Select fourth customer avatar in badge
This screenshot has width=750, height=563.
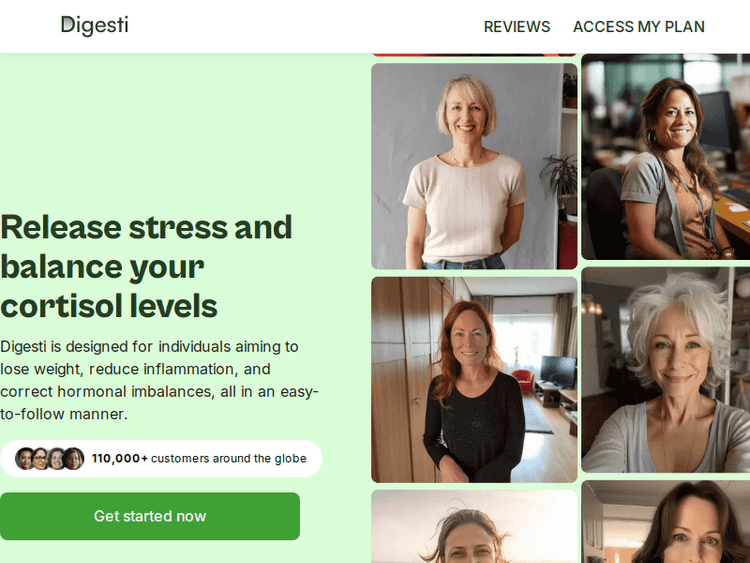(74, 459)
